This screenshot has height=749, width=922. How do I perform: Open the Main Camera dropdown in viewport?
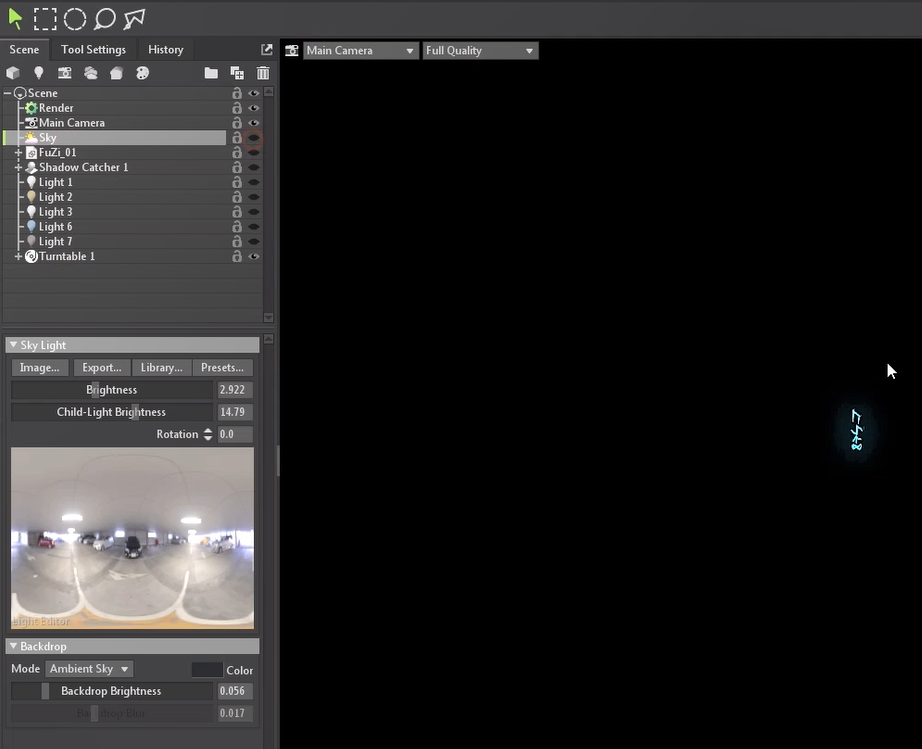(x=360, y=50)
